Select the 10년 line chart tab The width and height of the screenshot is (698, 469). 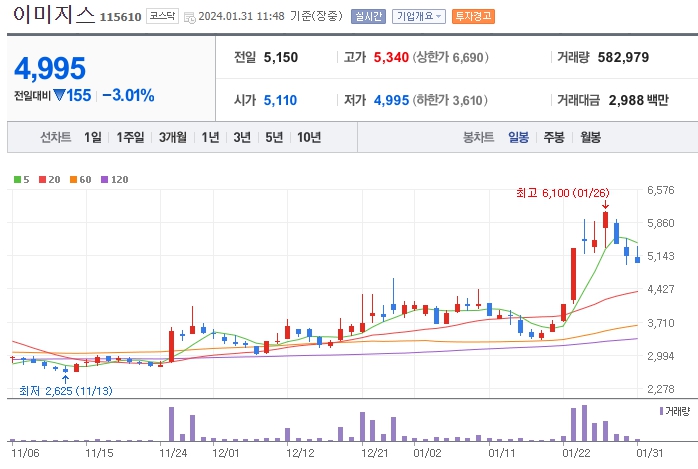click(x=309, y=137)
